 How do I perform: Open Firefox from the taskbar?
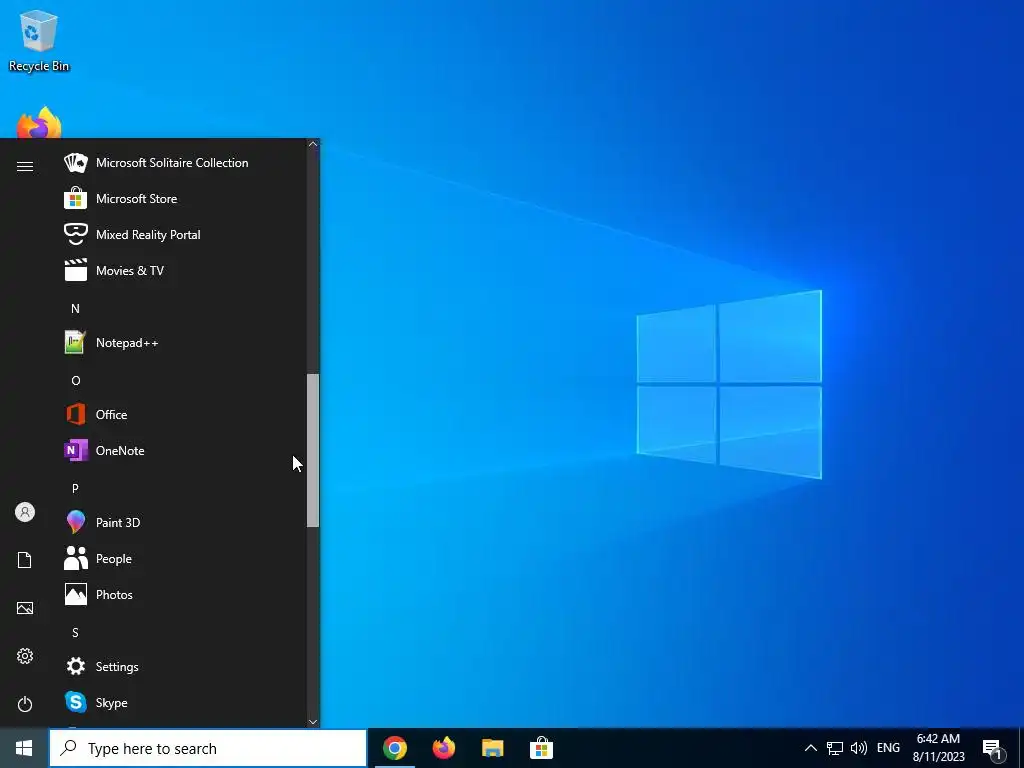444,748
